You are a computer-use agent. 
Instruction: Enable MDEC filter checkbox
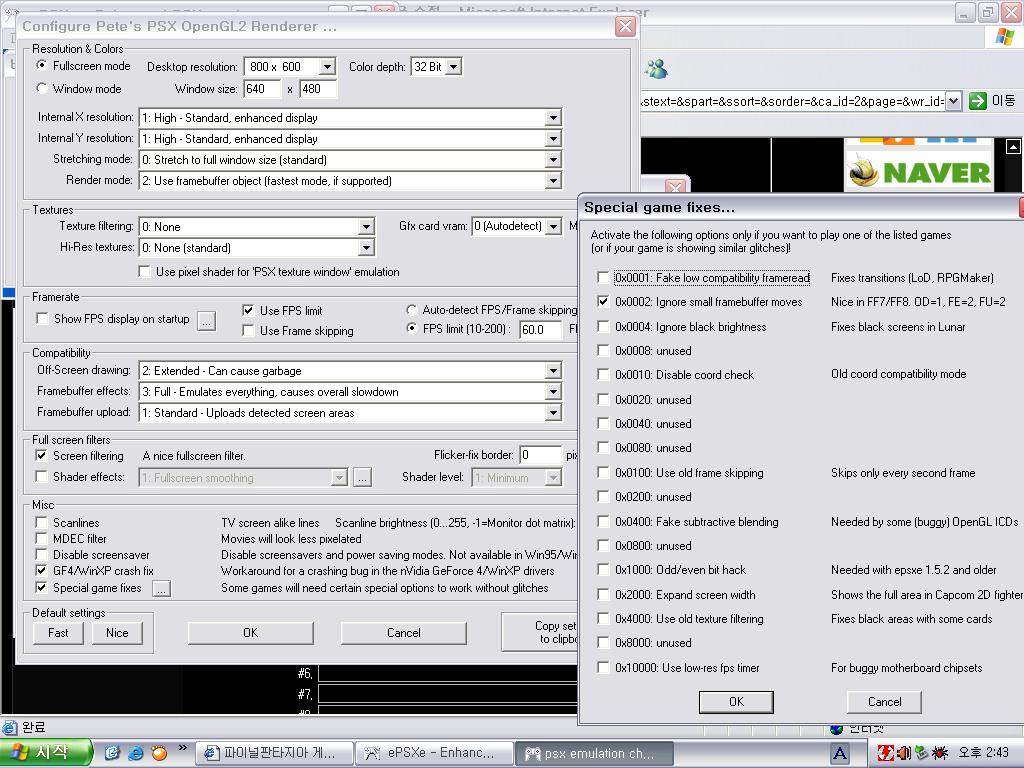tap(41, 538)
